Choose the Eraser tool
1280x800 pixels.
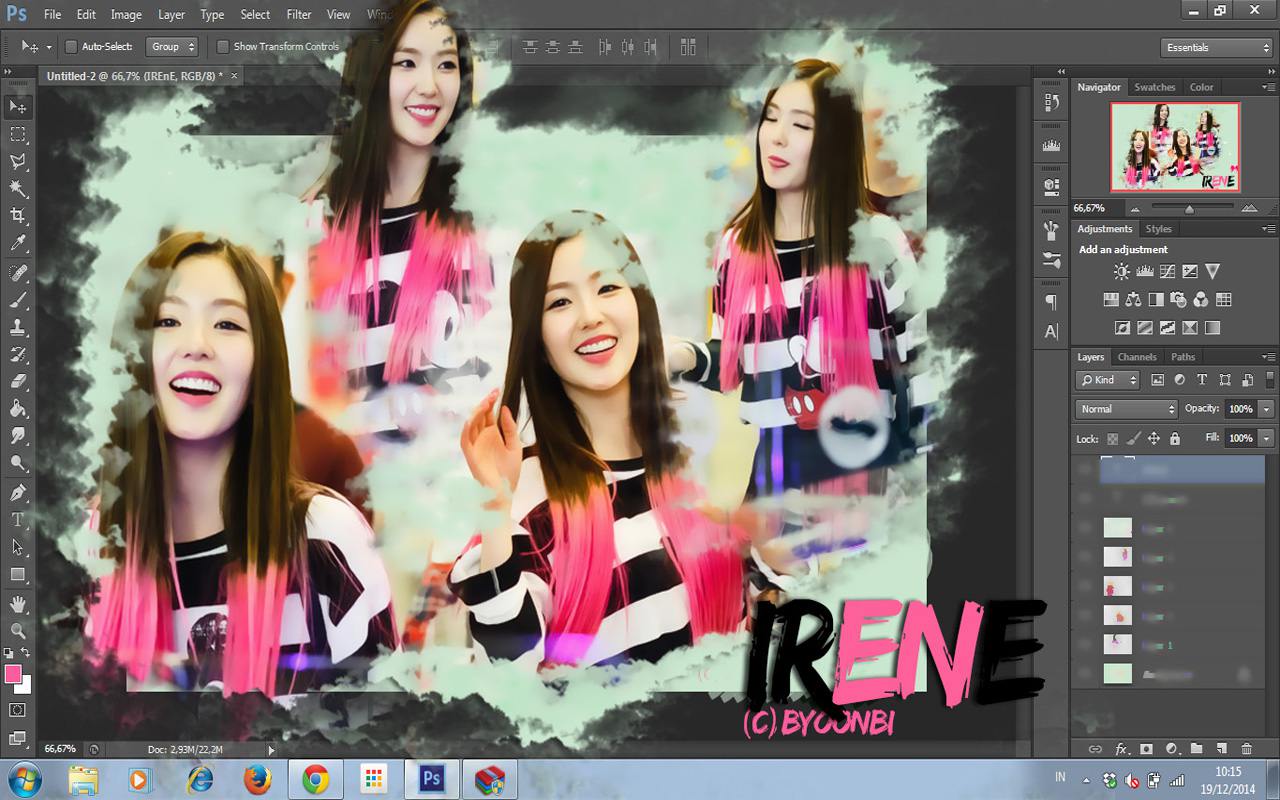[18, 381]
